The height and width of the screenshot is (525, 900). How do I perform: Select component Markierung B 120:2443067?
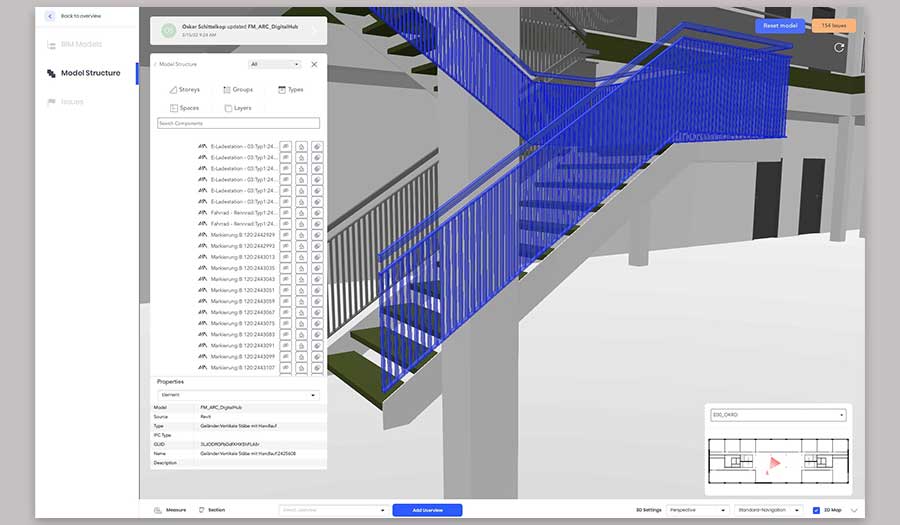pos(242,312)
